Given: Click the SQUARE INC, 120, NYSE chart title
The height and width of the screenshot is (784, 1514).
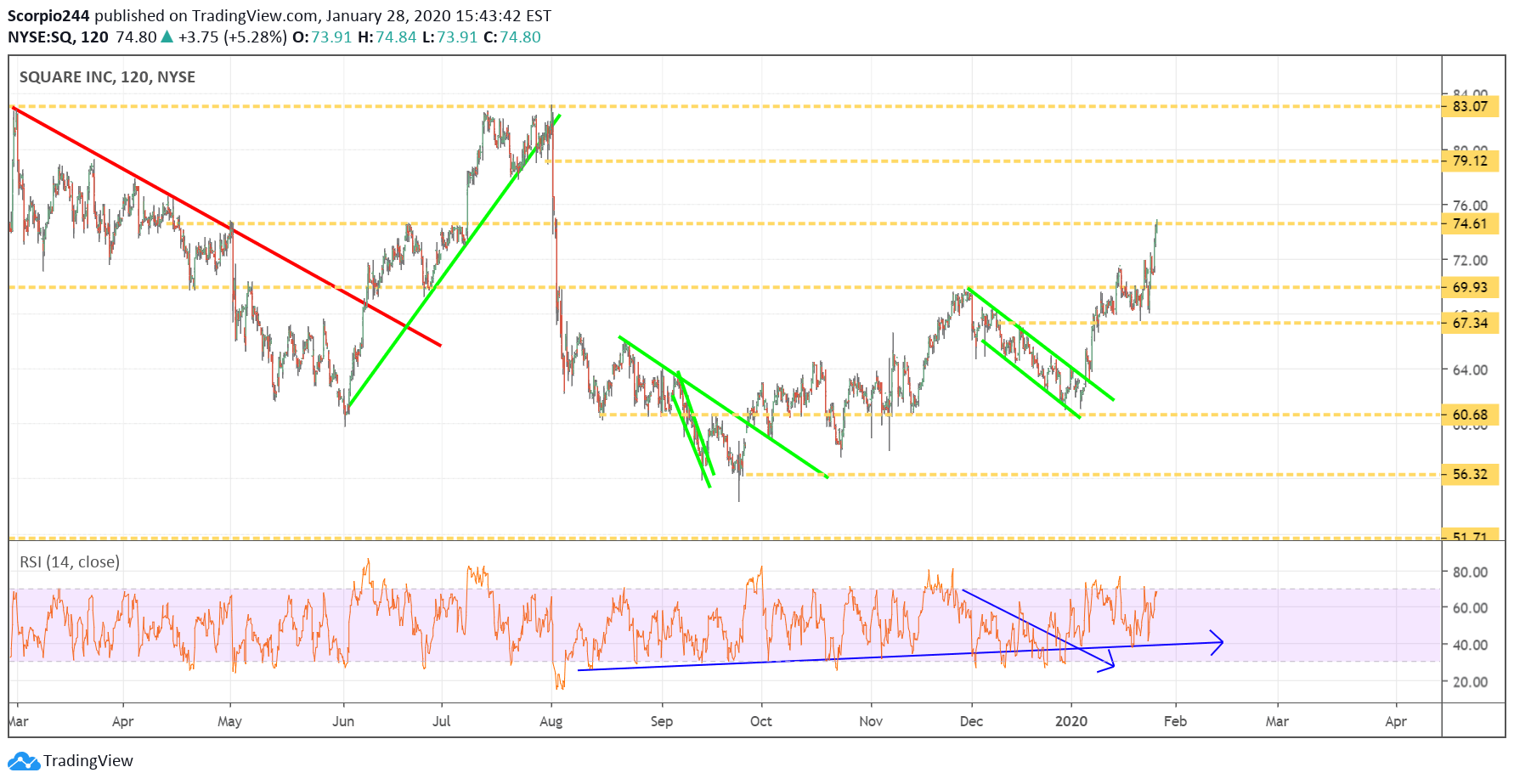Looking at the screenshot, I should pyautogui.click(x=107, y=77).
